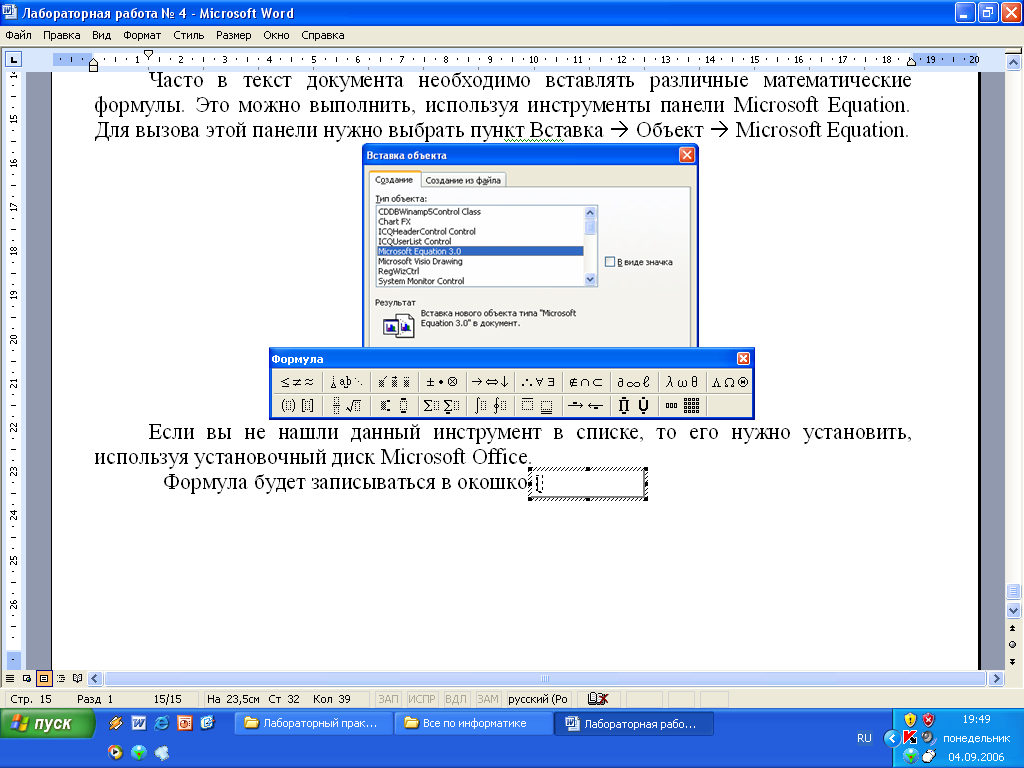Click the vertical scrollbar up arrow
This screenshot has height=768, width=1024.
1013,63
